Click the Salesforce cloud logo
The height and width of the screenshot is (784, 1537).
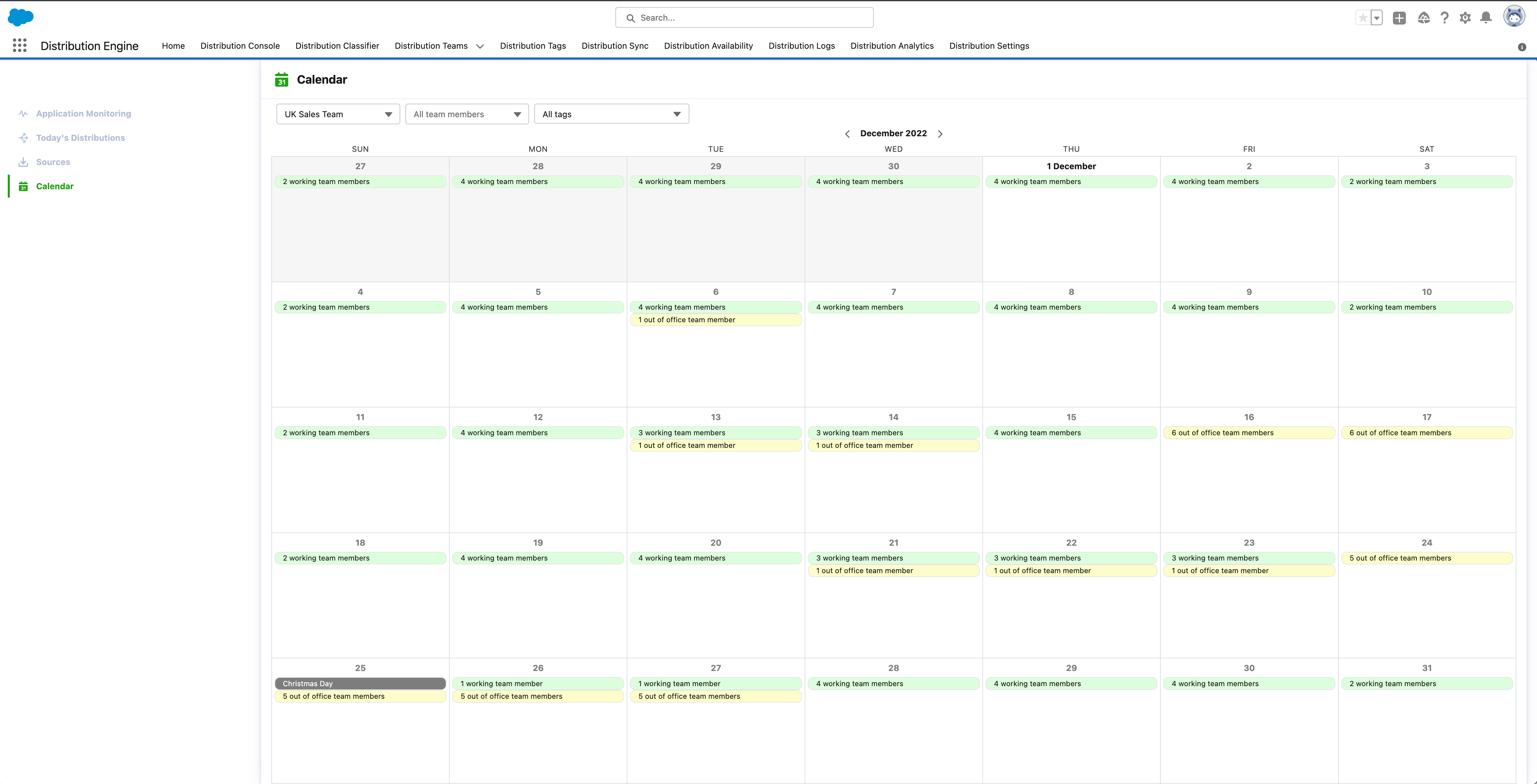point(21,17)
